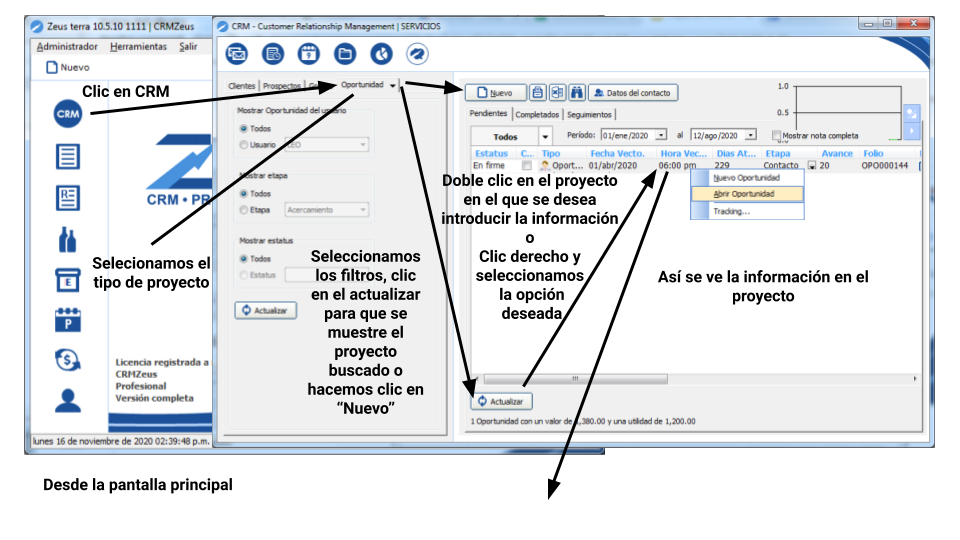Switch to the Completados tab
960x540 pixels.
[x=537, y=114]
